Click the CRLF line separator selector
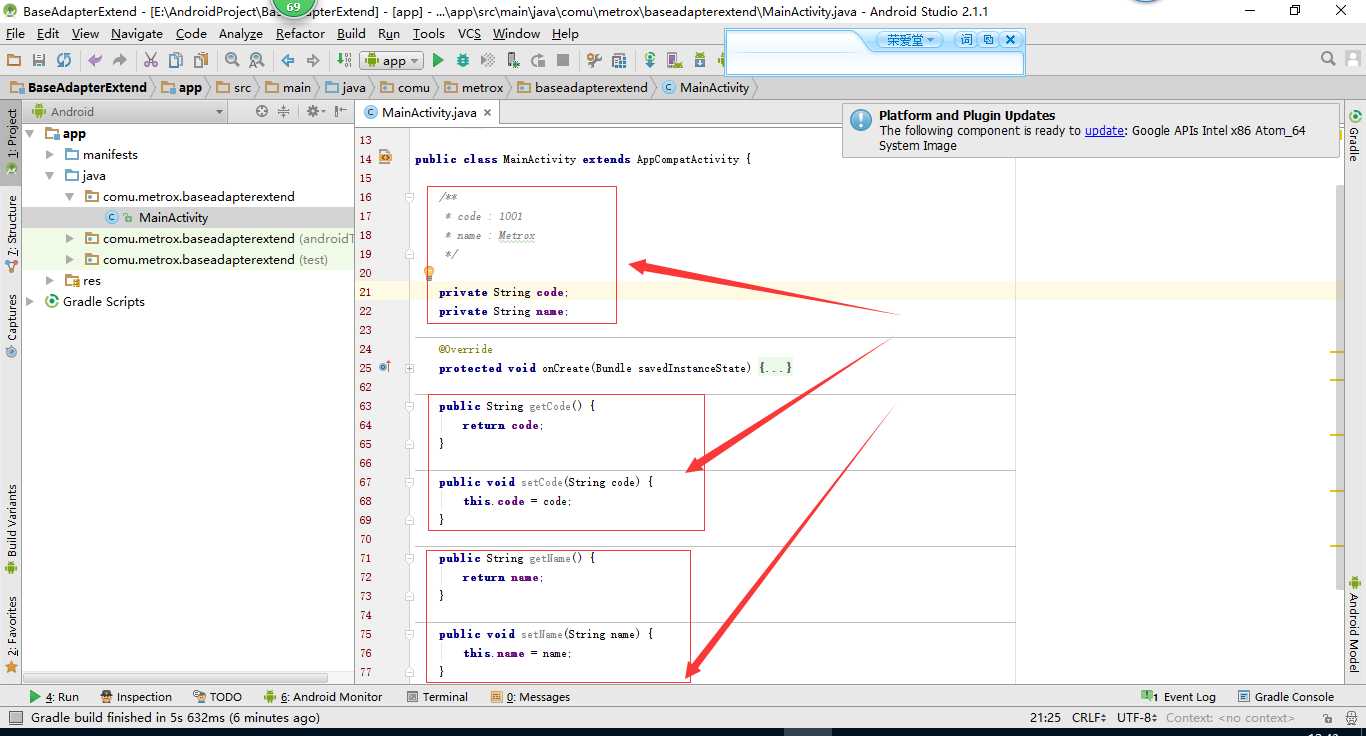Screen dimensions: 1366x736 click(x=1088, y=717)
